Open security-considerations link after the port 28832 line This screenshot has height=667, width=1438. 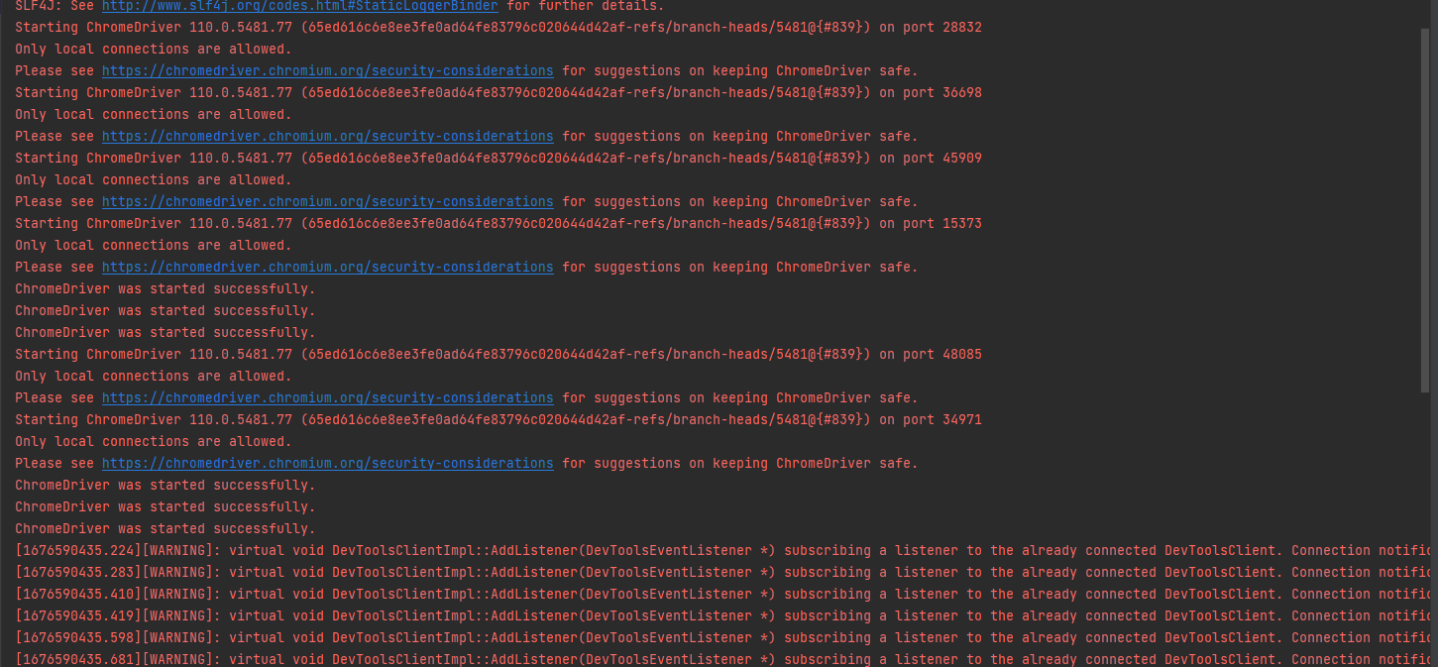[x=327, y=71]
